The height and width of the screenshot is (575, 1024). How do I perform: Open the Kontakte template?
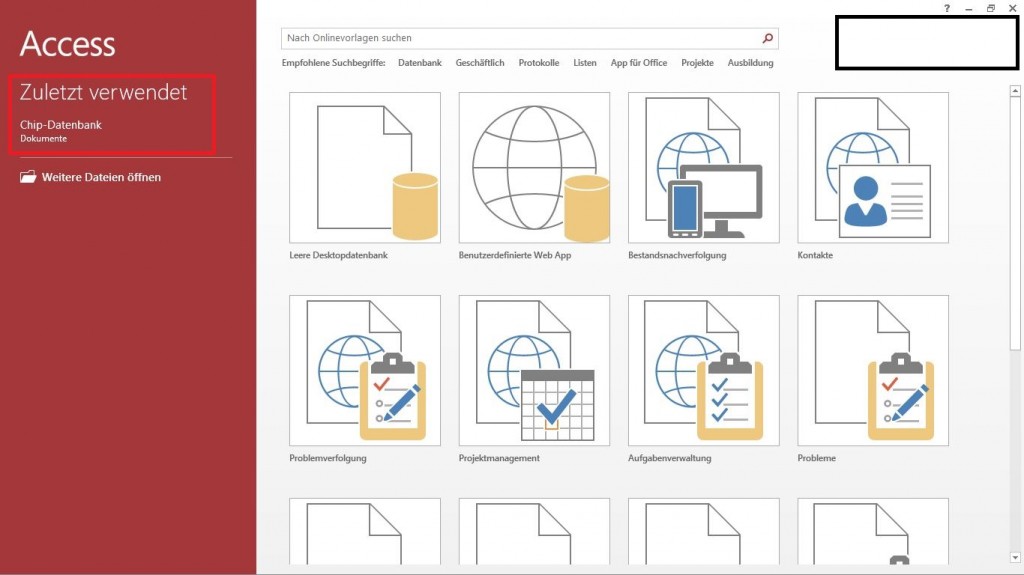(x=872, y=168)
